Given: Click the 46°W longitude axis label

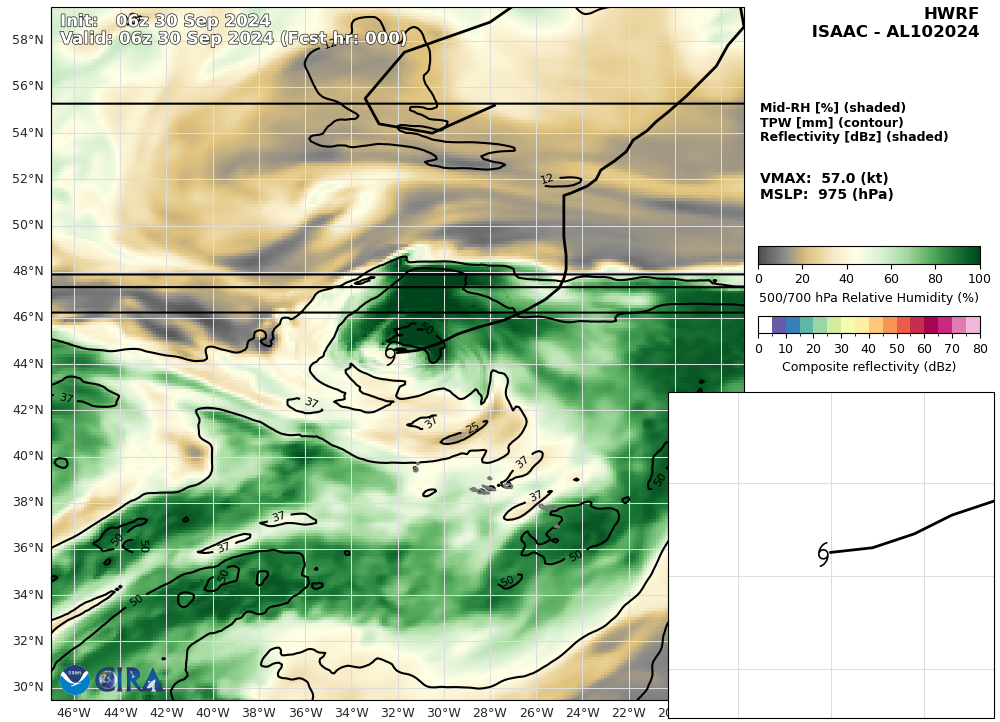Looking at the screenshot, I should [74, 712].
